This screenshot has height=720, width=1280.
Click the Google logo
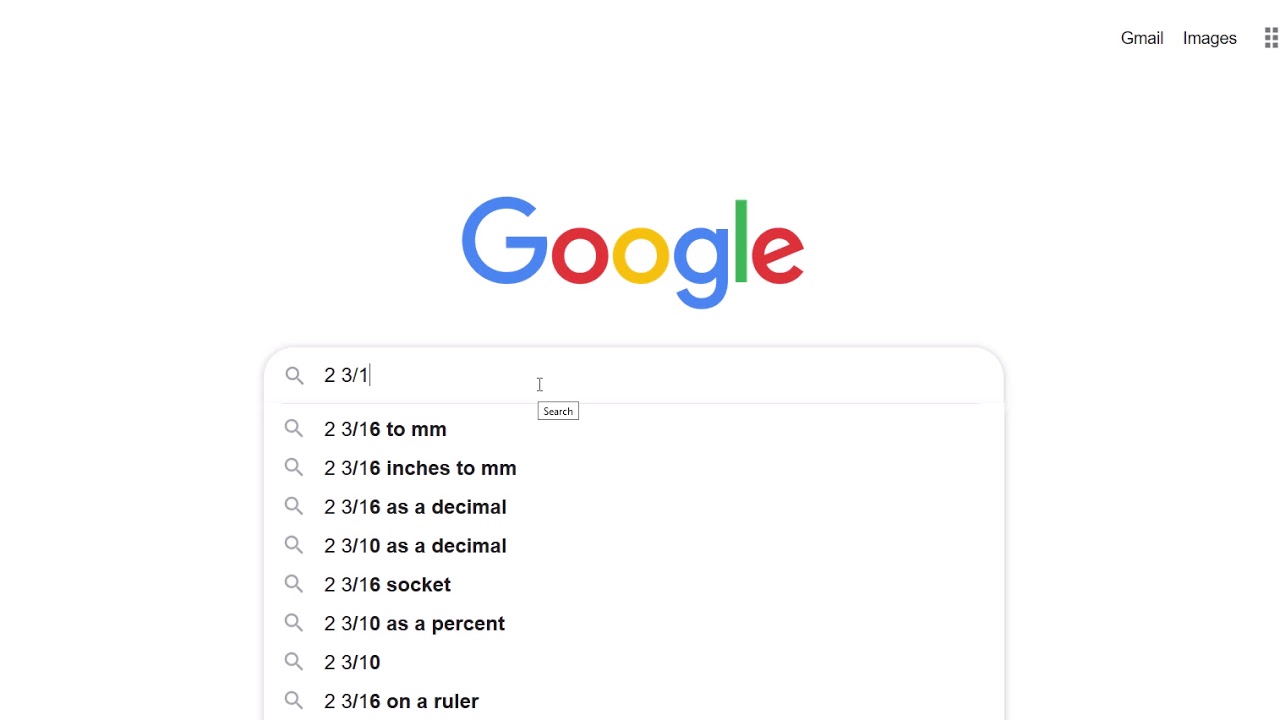632,252
